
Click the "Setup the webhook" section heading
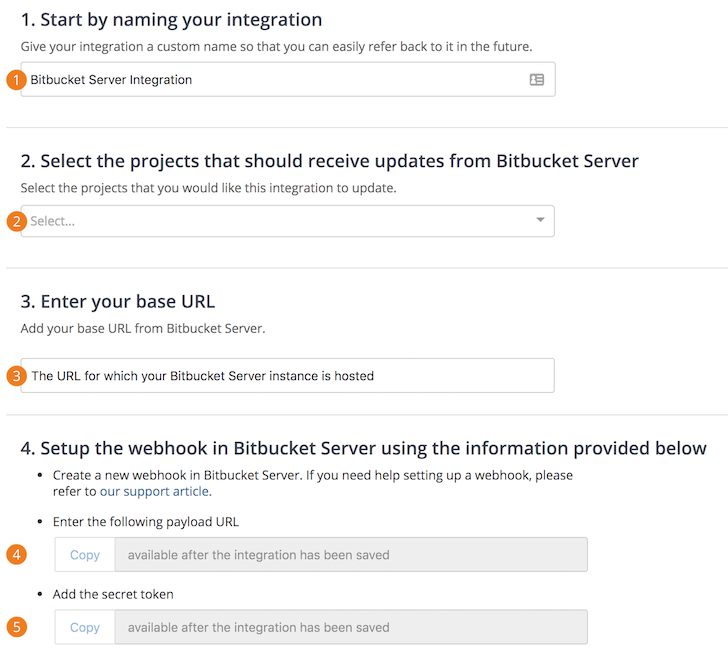[x=363, y=447]
